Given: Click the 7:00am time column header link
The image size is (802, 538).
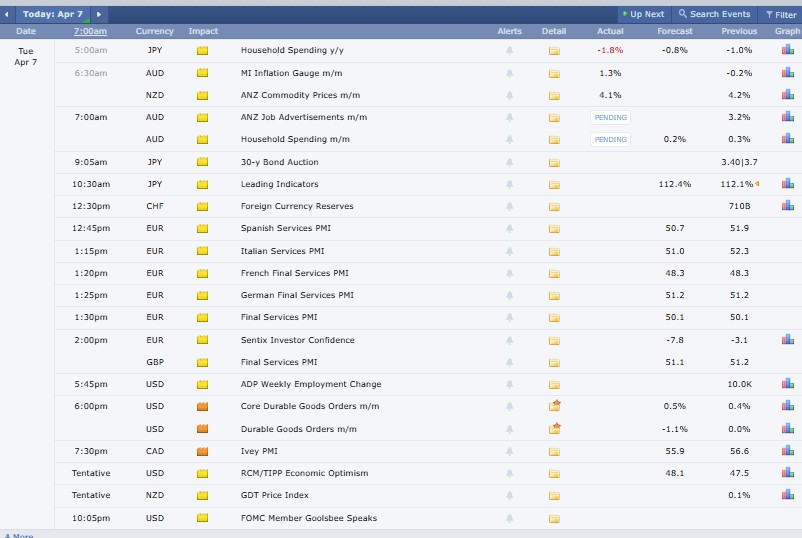Looking at the screenshot, I should tap(90, 31).
